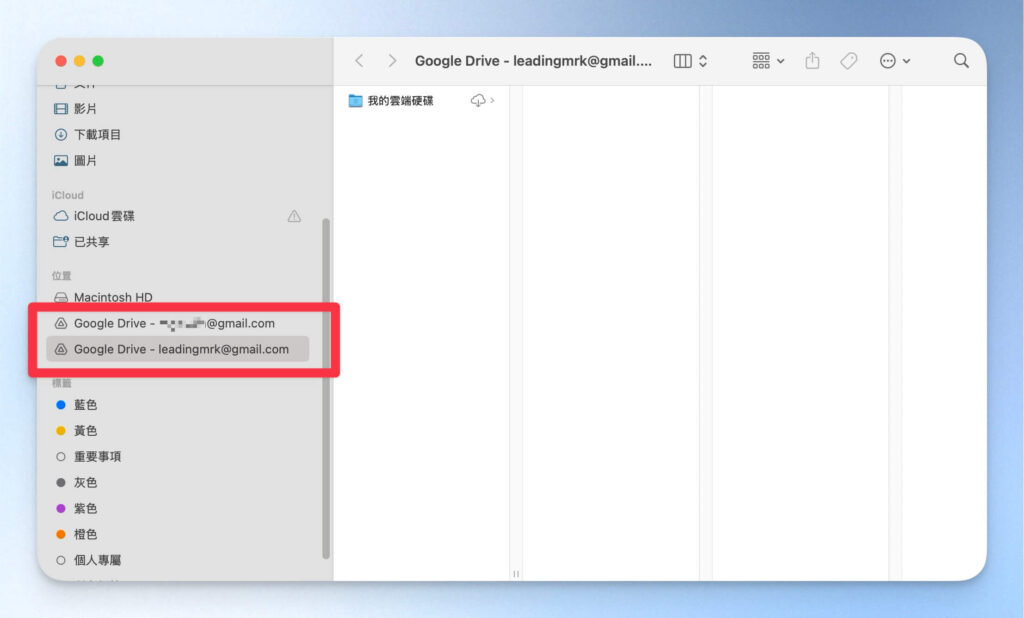1024x618 pixels.
Task: Open iCloud雲碟 in the sidebar
Action: [176, 216]
